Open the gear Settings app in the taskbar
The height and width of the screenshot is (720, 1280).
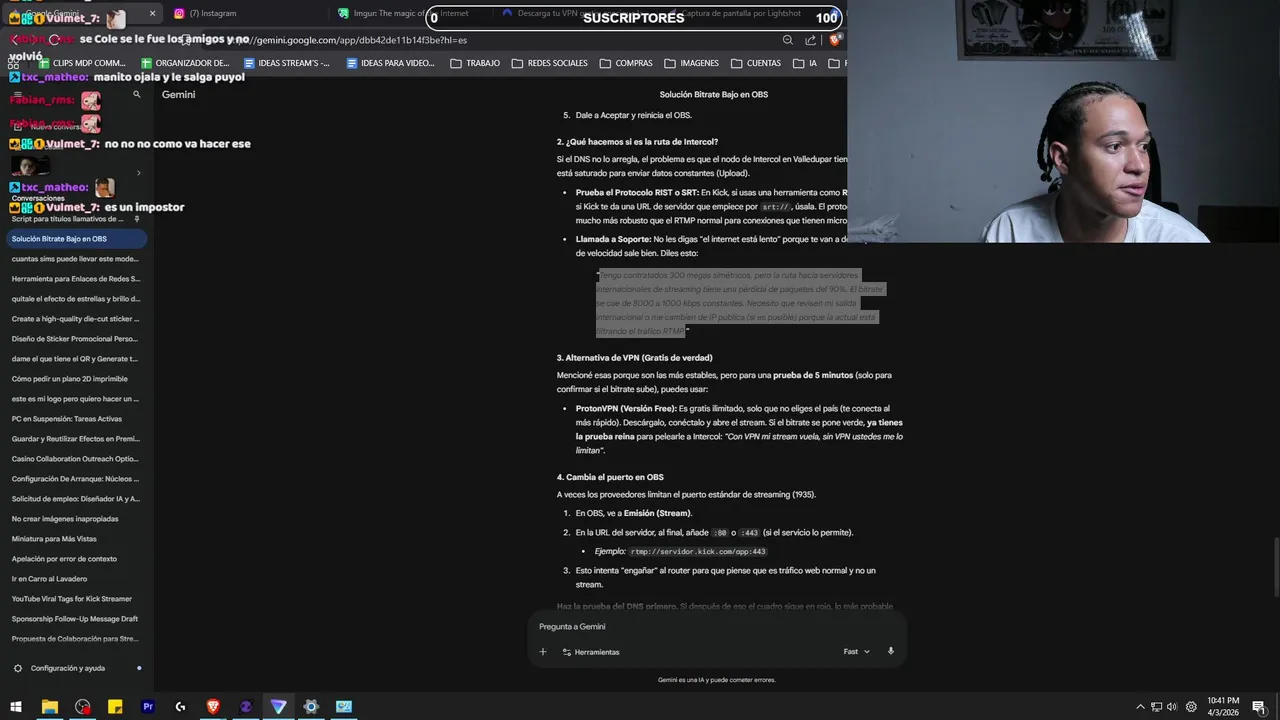click(x=311, y=706)
